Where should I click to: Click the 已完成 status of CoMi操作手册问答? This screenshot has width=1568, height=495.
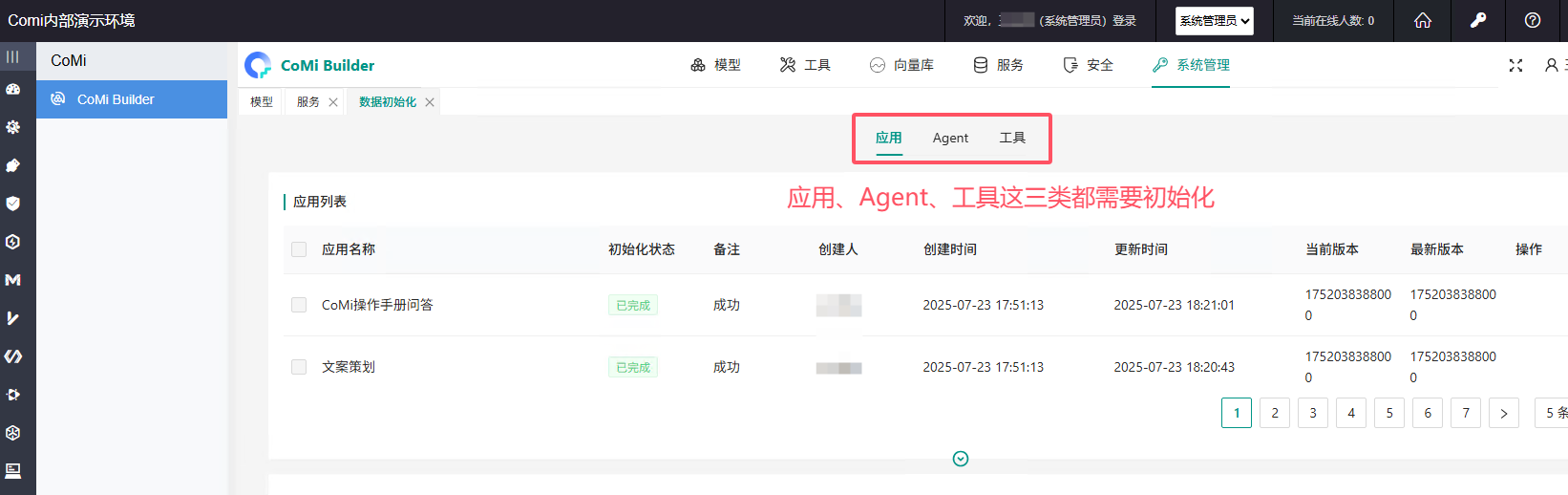pyautogui.click(x=633, y=305)
